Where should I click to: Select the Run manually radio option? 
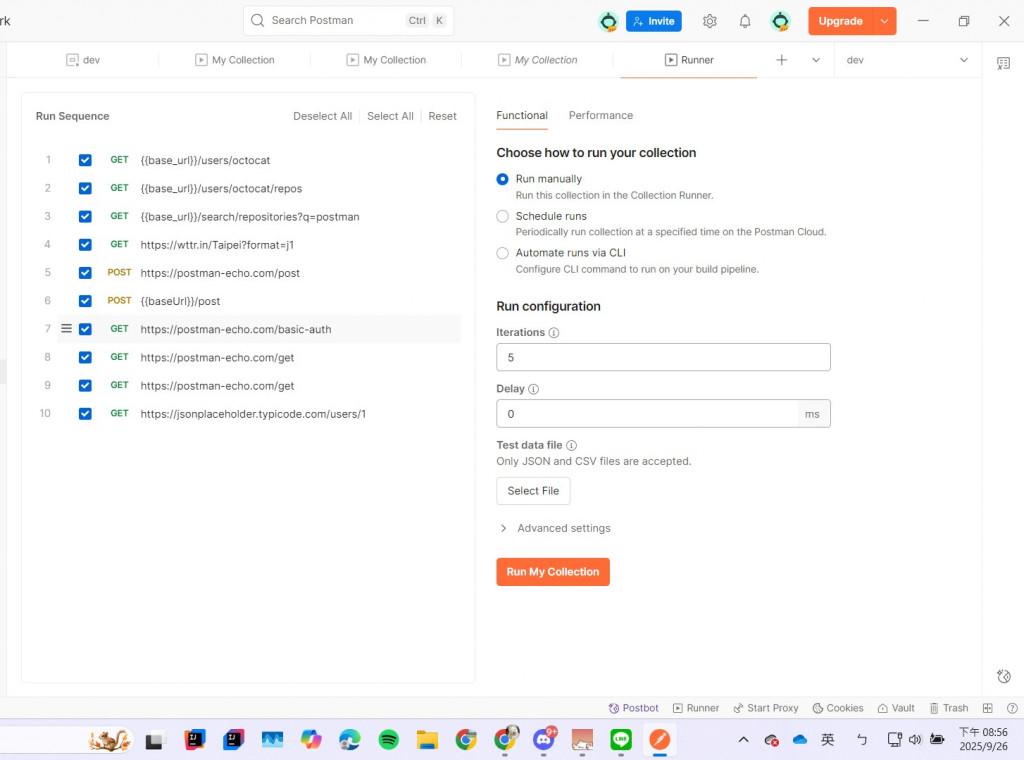(x=502, y=179)
